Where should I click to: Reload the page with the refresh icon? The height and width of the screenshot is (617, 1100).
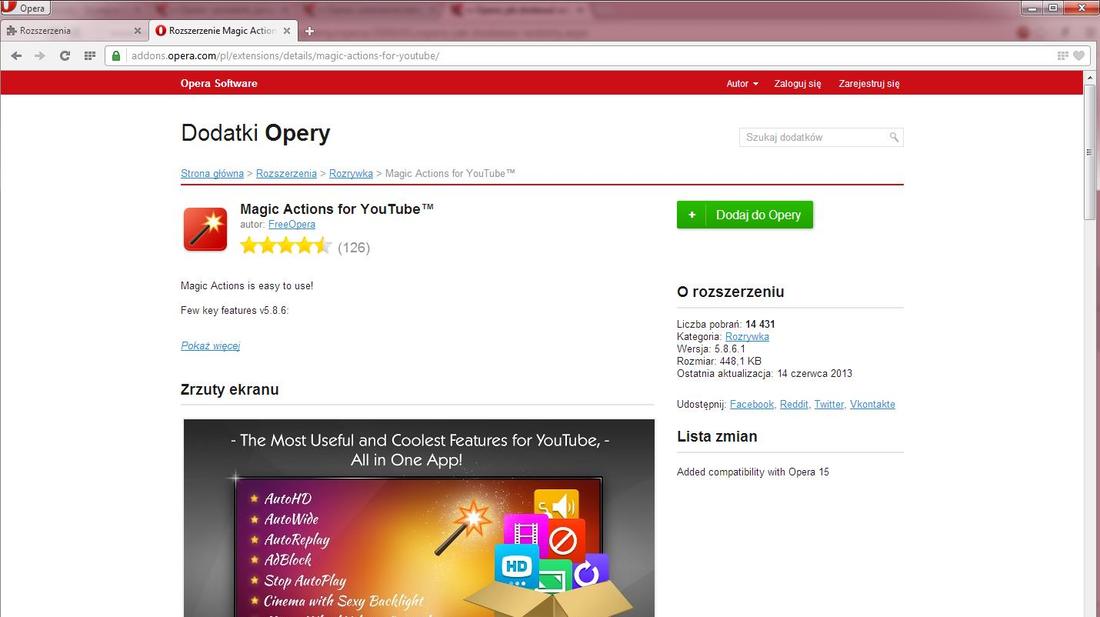[65, 55]
